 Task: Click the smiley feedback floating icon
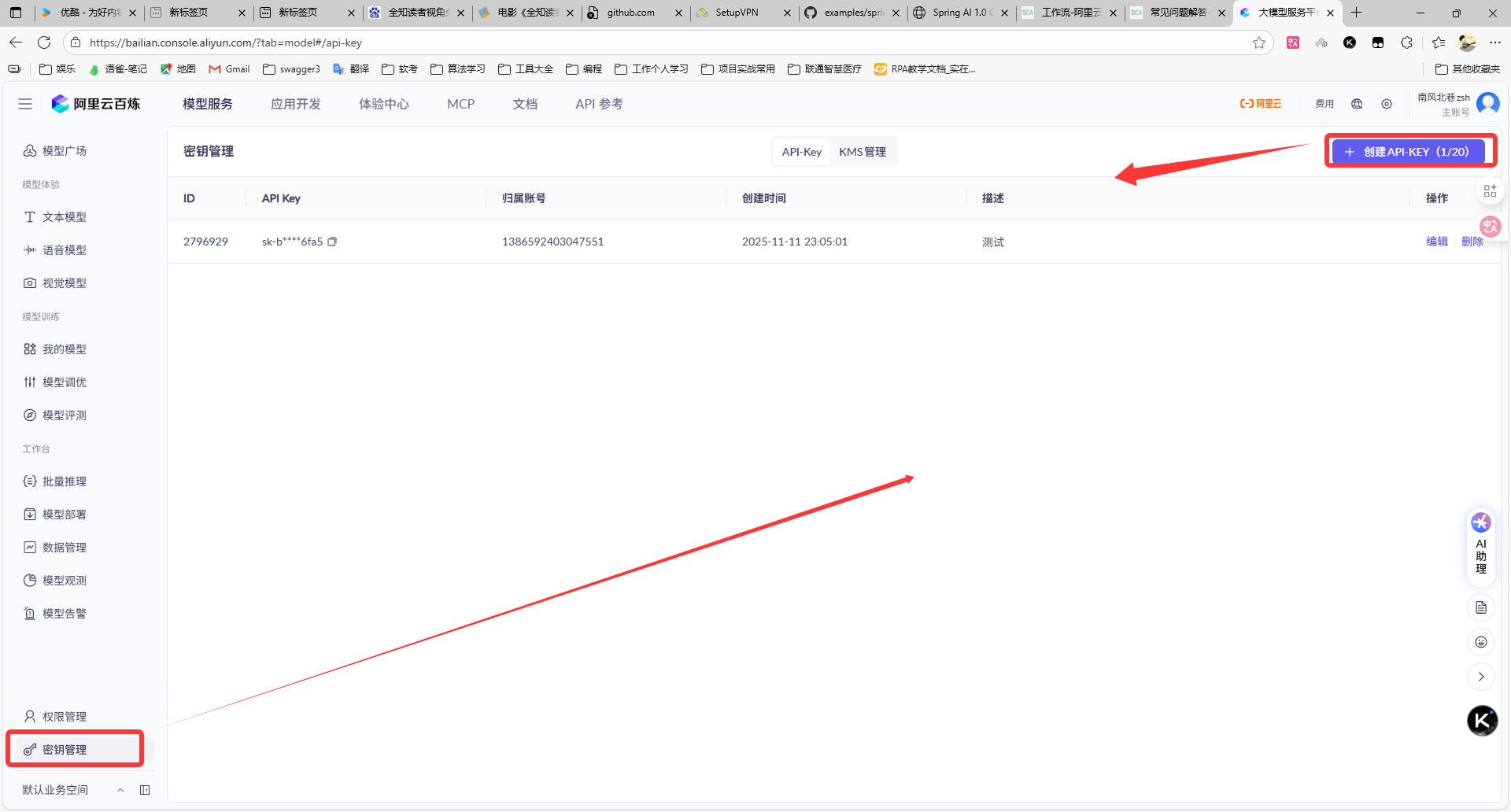(x=1481, y=642)
